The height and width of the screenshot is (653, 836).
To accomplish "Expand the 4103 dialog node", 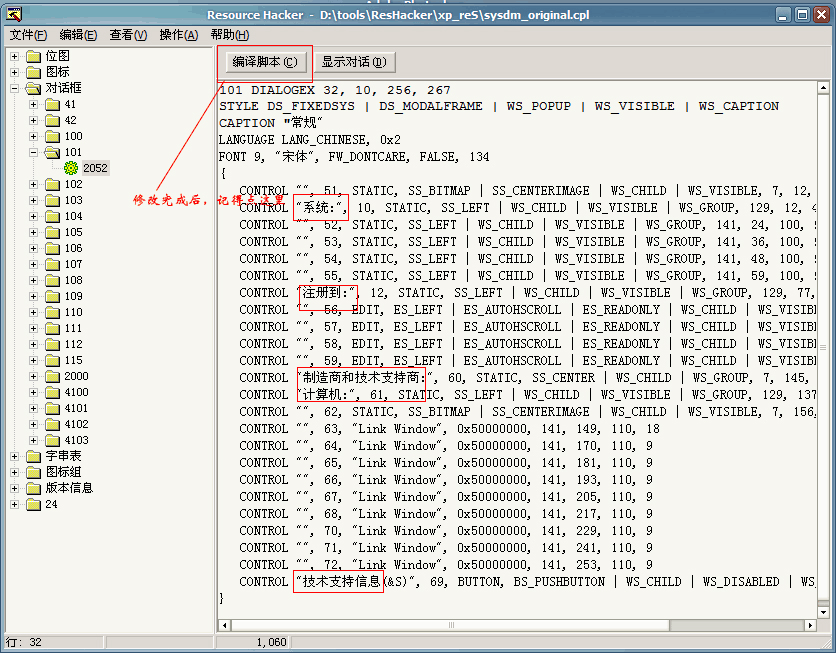I will click(x=34, y=440).
